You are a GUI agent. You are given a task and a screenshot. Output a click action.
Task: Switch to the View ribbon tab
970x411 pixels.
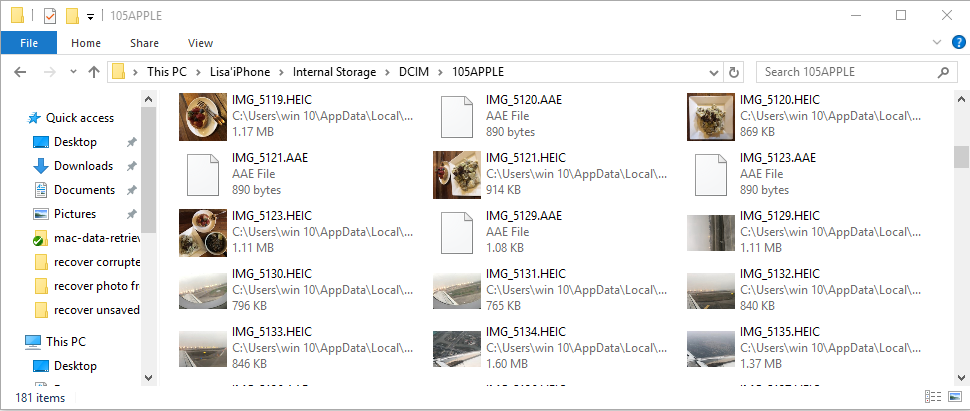[200, 43]
